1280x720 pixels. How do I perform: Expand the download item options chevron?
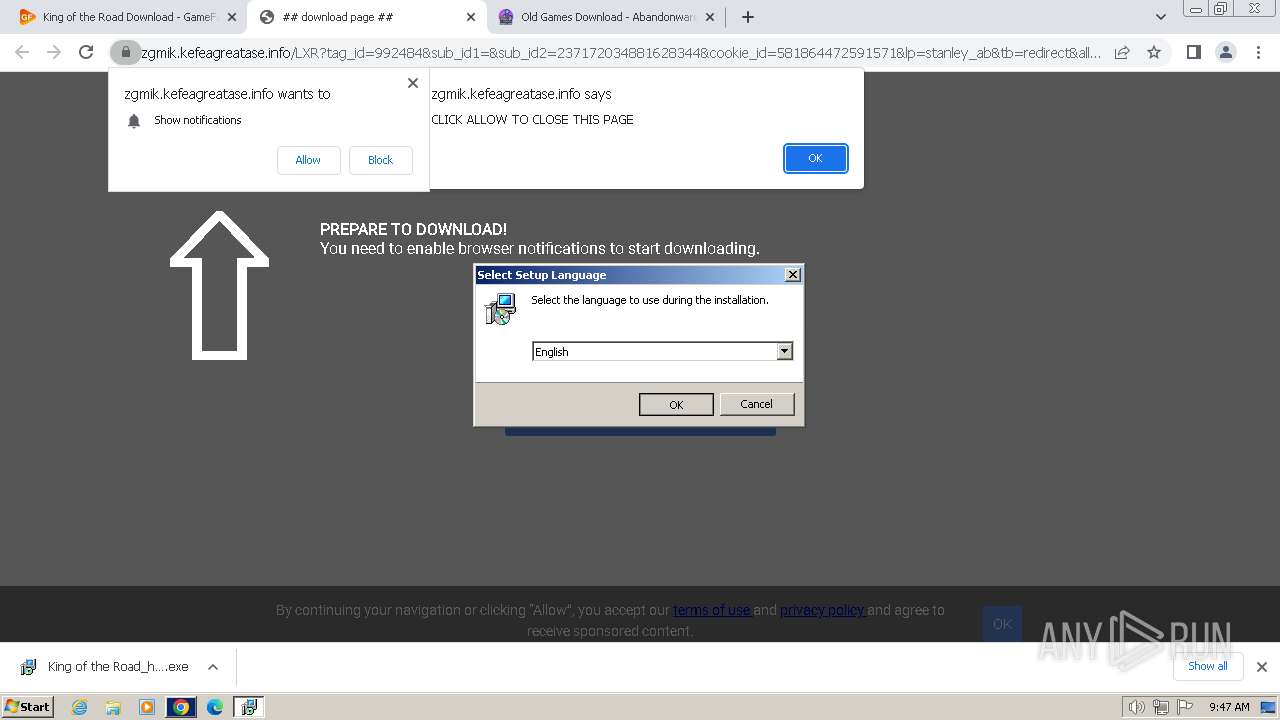point(213,667)
